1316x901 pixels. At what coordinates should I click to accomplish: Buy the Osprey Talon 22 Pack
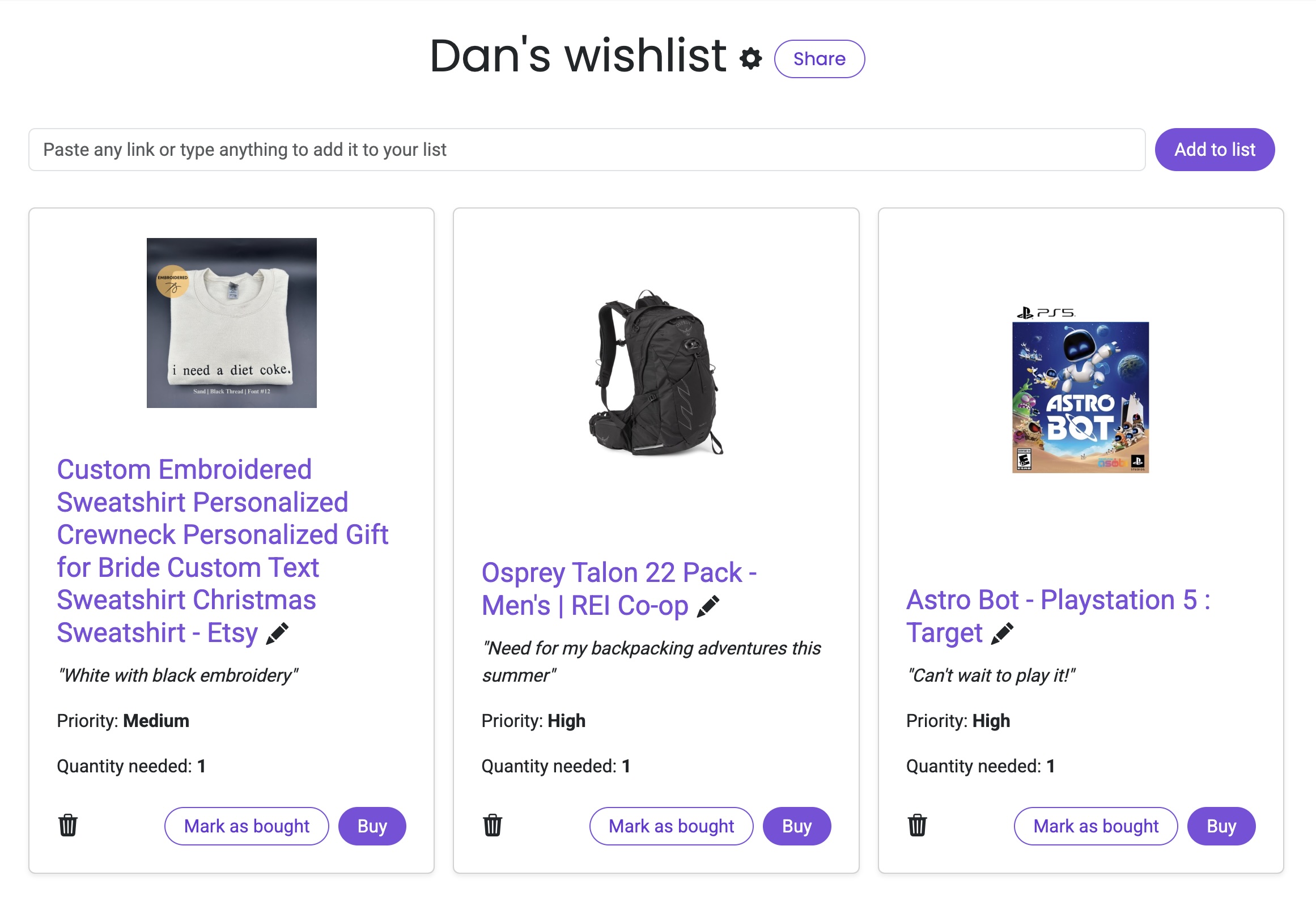[x=796, y=826]
